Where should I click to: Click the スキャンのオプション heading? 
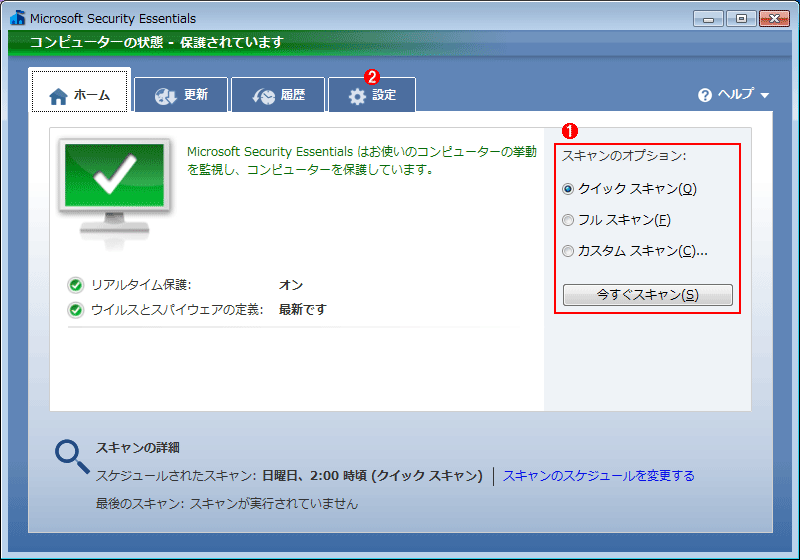coord(624,156)
